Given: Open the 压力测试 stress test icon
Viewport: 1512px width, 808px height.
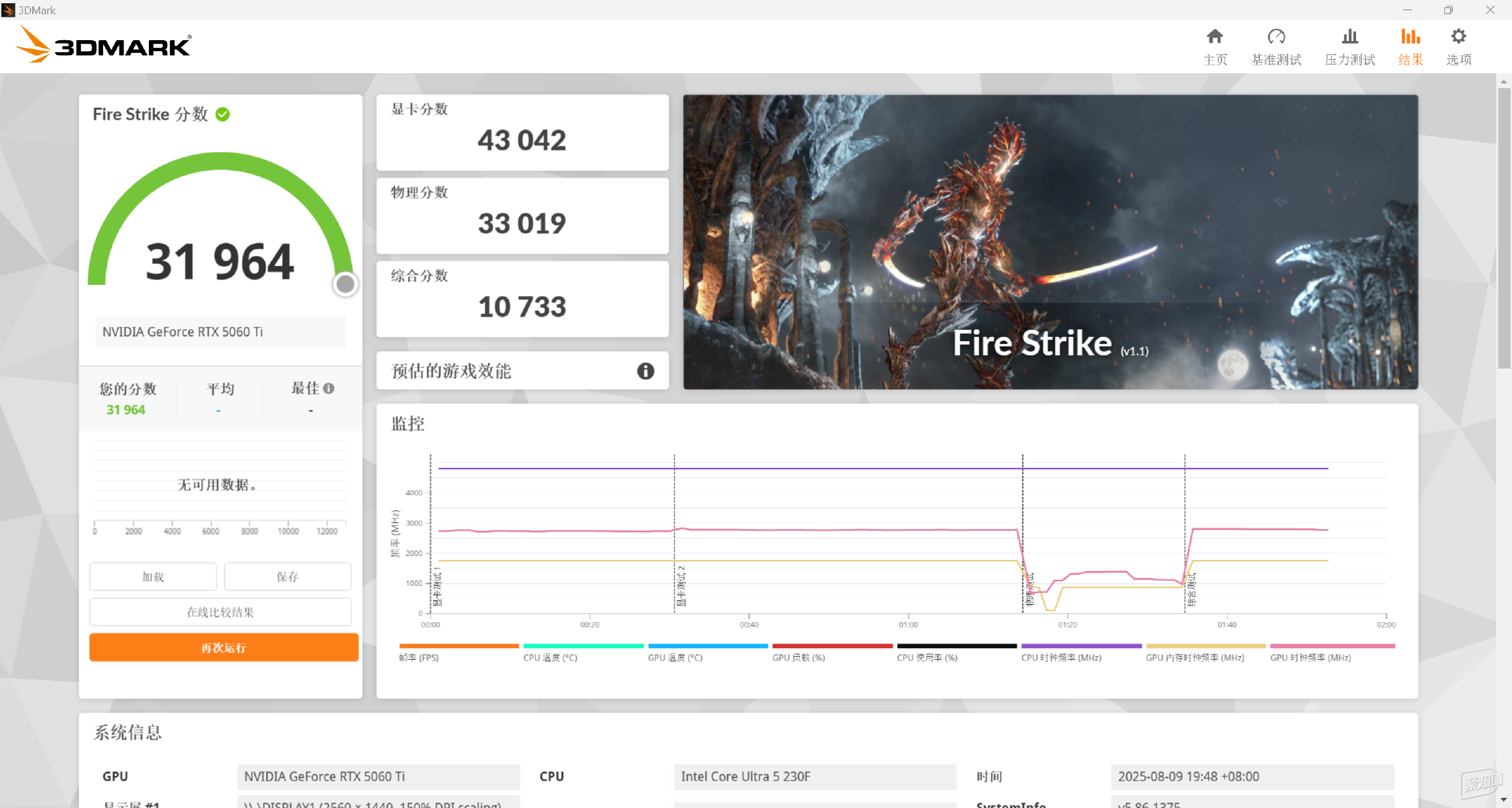Looking at the screenshot, I should (1350, 36).
